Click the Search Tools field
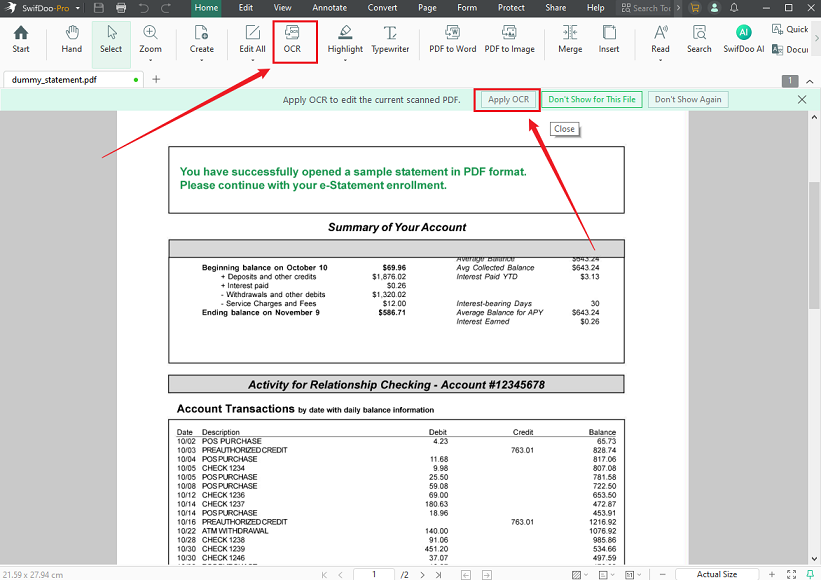Image resolution: width=821 pixels, height=580 pixels. (647, 8)
